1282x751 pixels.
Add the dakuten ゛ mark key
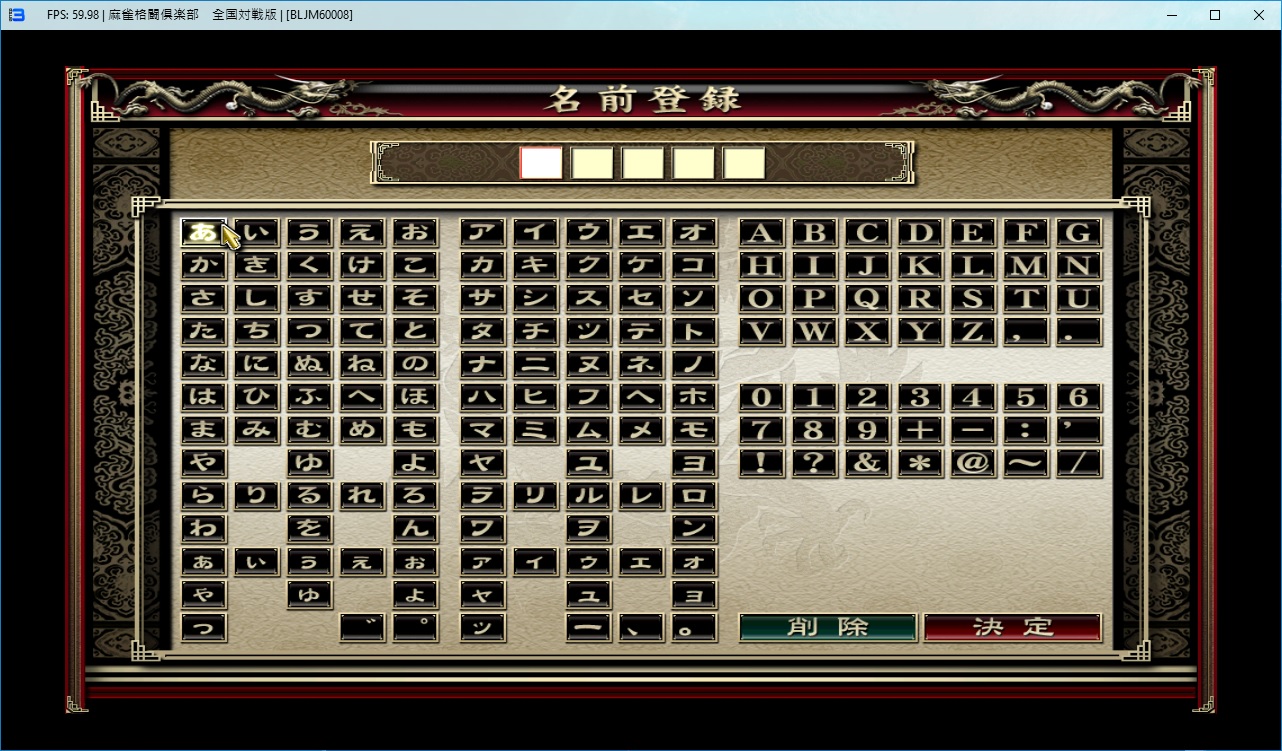pyautogui.click(x=362, y=627)
